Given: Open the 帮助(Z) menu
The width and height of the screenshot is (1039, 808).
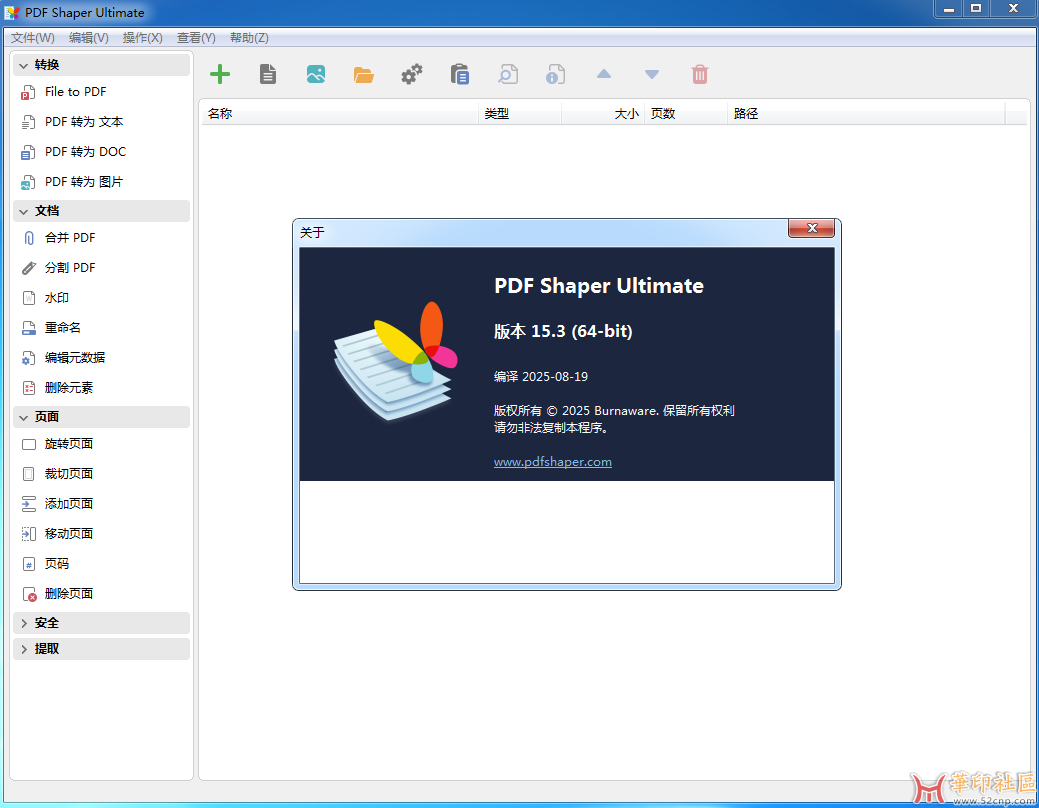Looking at the screenshot, I should 249,38.
